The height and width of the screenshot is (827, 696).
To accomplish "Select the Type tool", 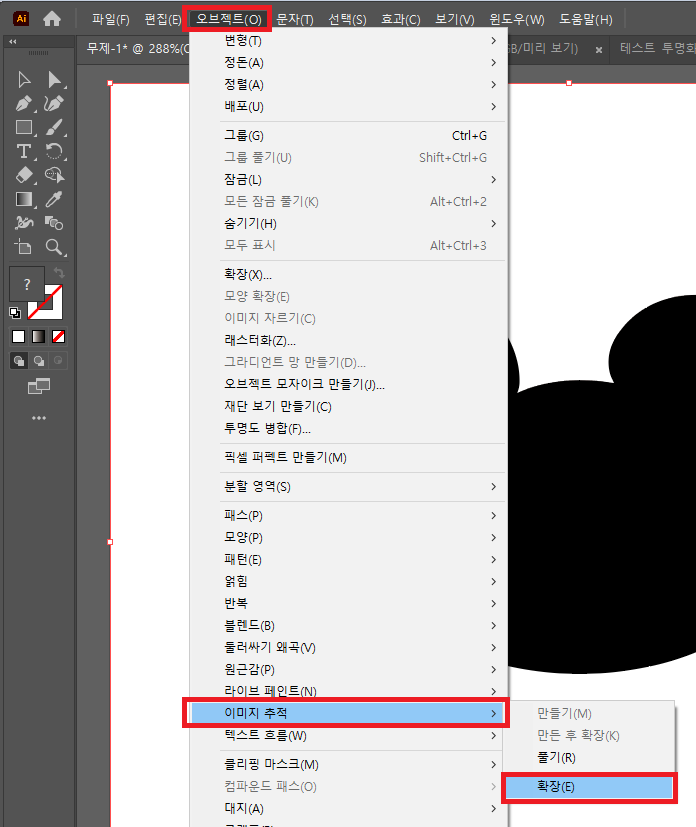I will tap(24, 151).
